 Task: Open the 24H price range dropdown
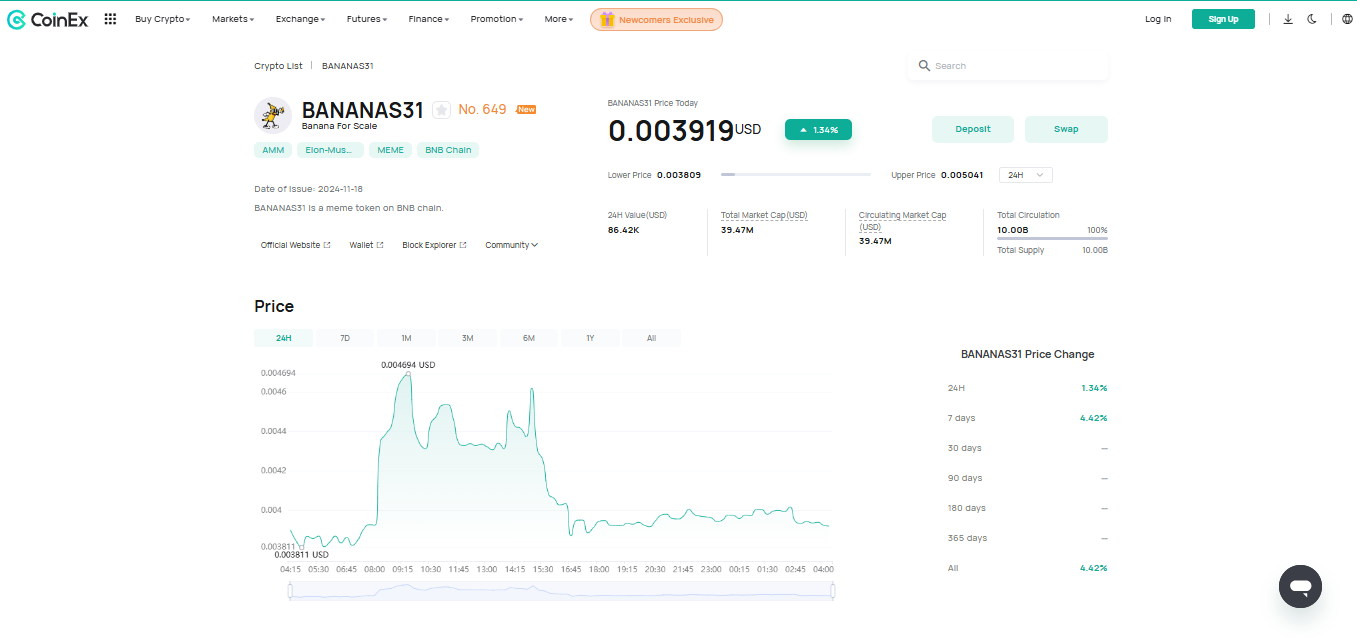[1025, 175]
